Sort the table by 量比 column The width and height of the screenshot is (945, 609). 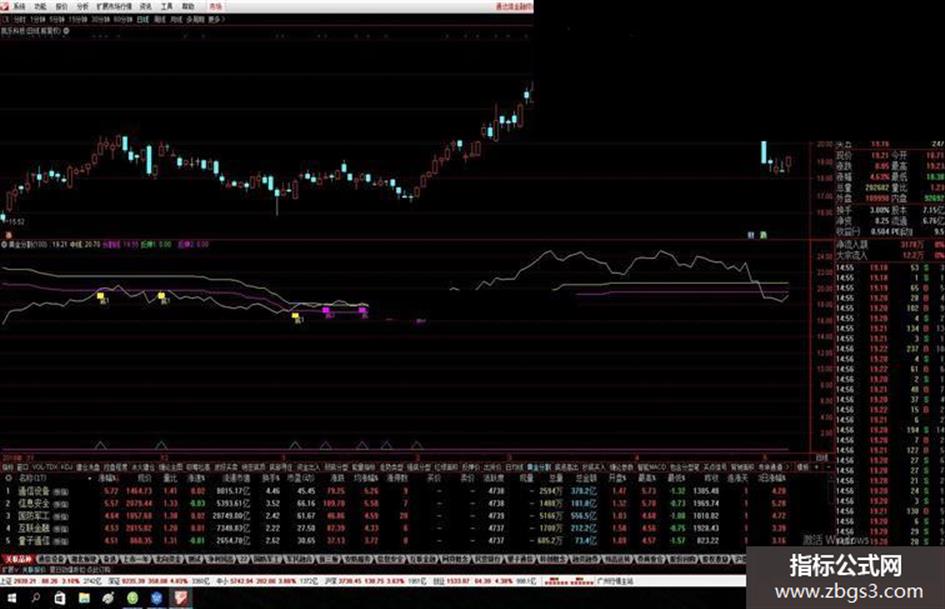171,478
